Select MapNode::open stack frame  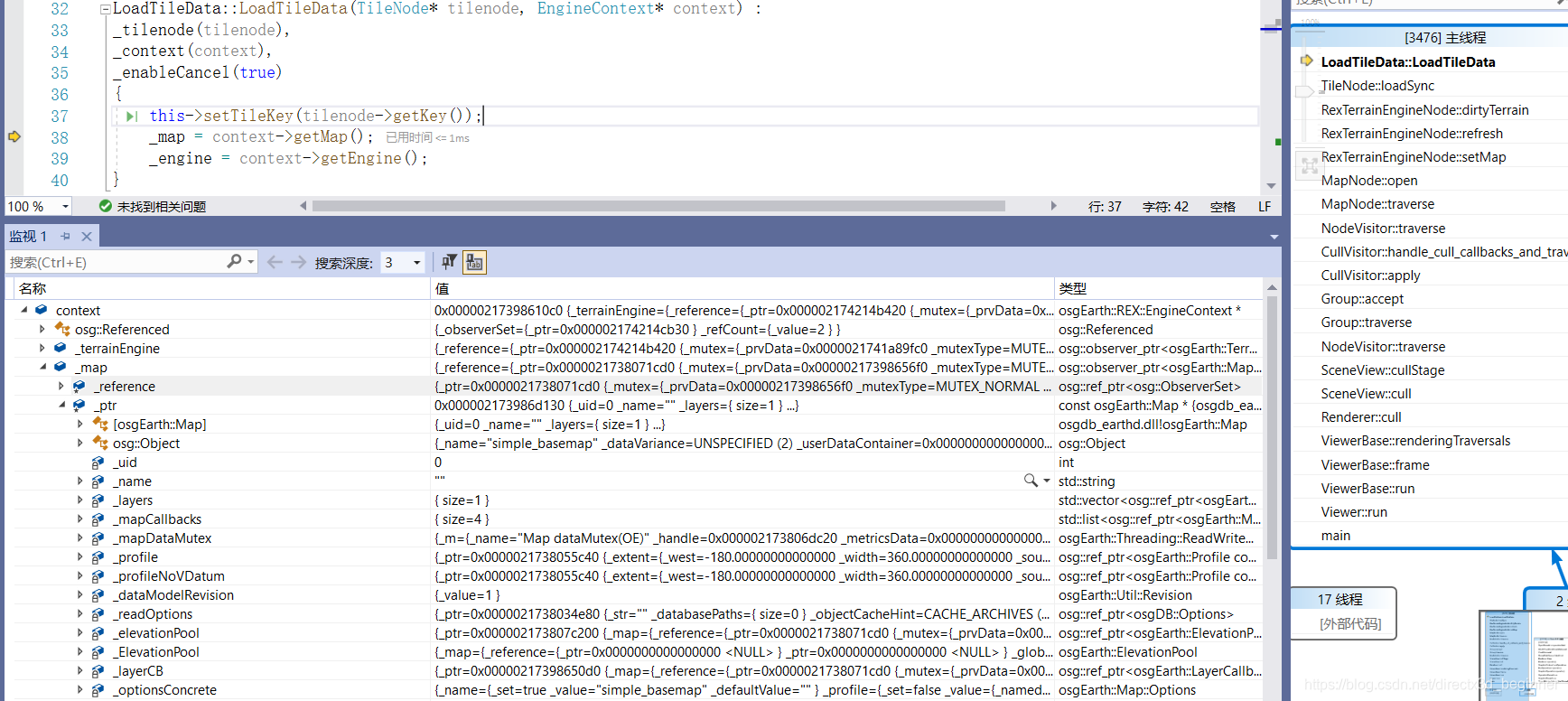tap(1369, 180)
